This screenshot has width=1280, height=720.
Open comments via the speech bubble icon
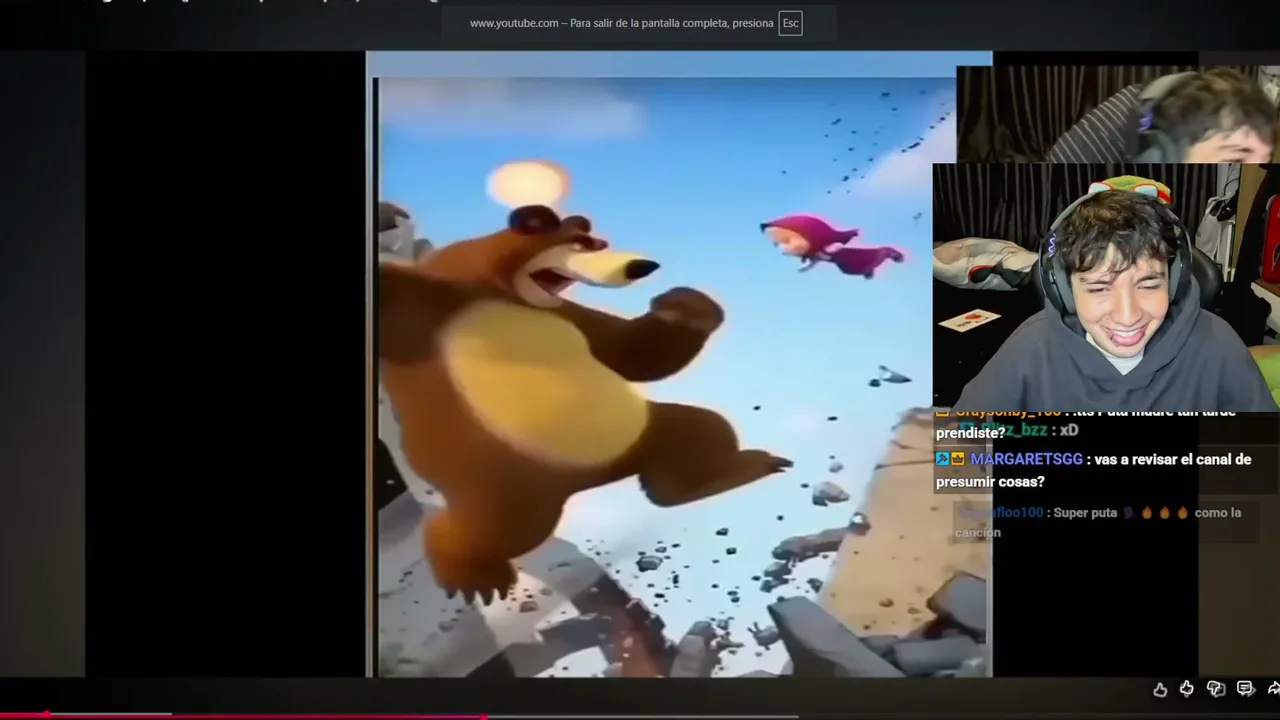pyautogui.click(x=1245, y=688)
